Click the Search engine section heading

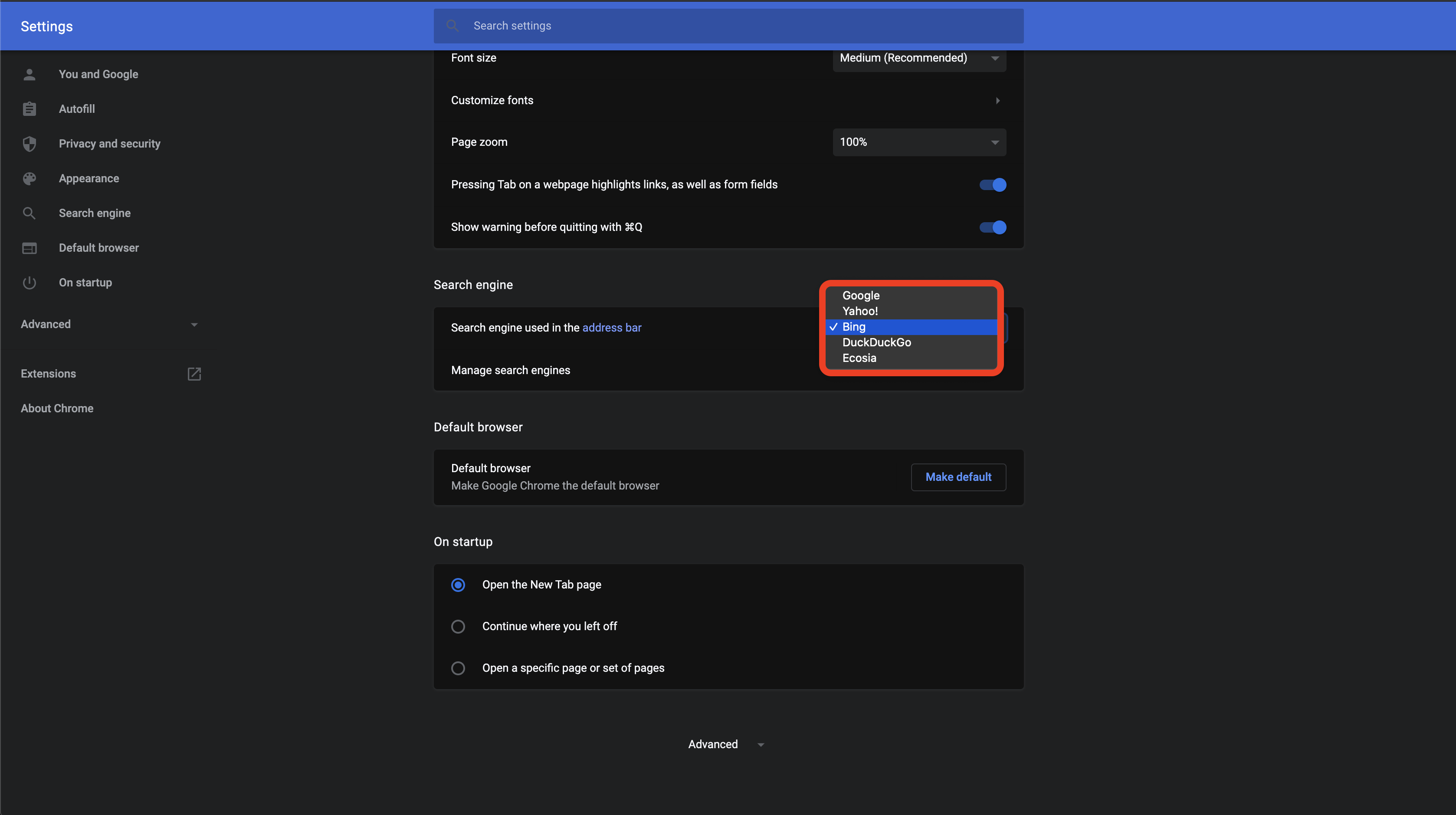click(473, 285)
